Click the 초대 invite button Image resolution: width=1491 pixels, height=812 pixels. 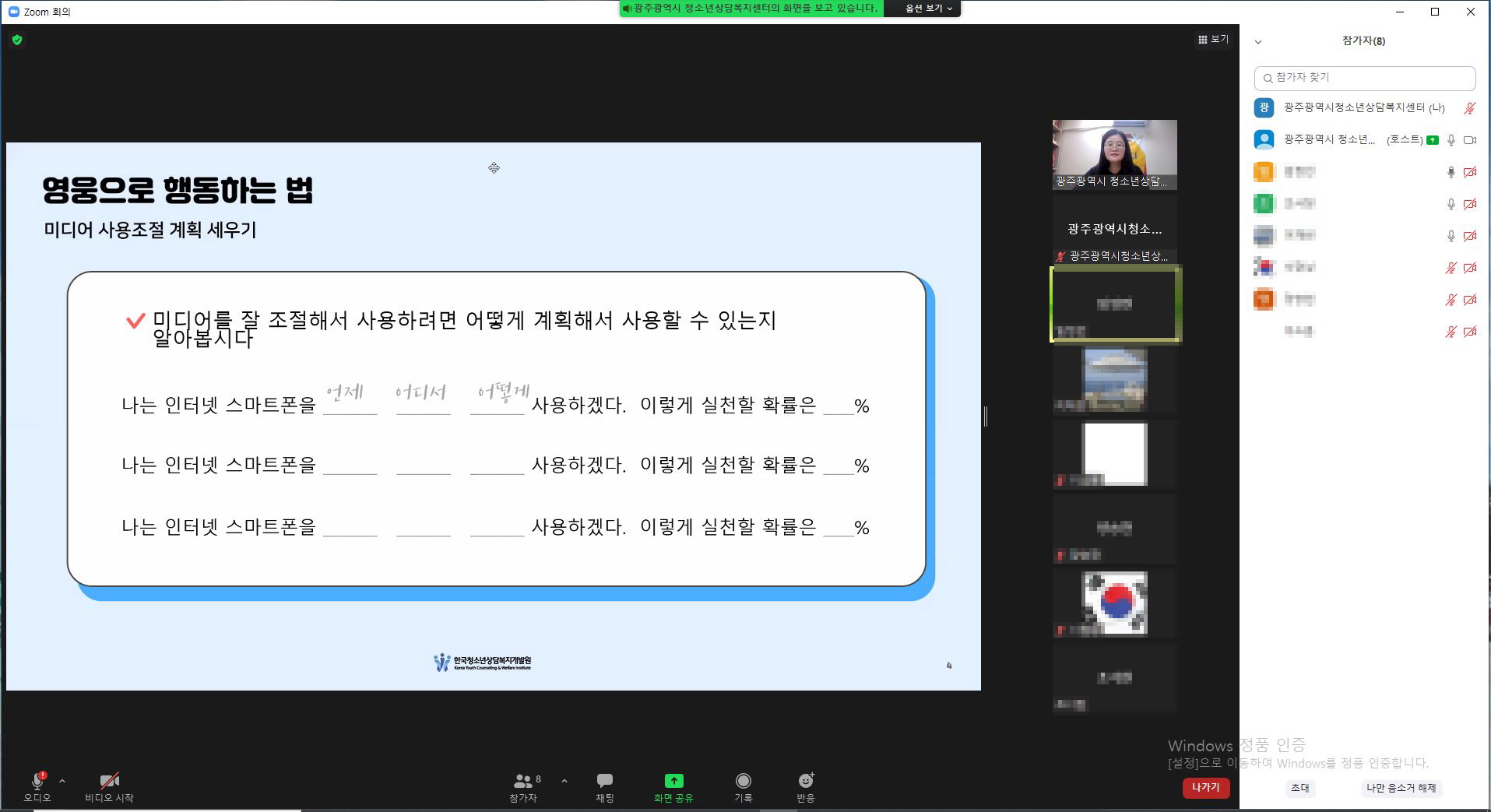(x=1299, y=788)
